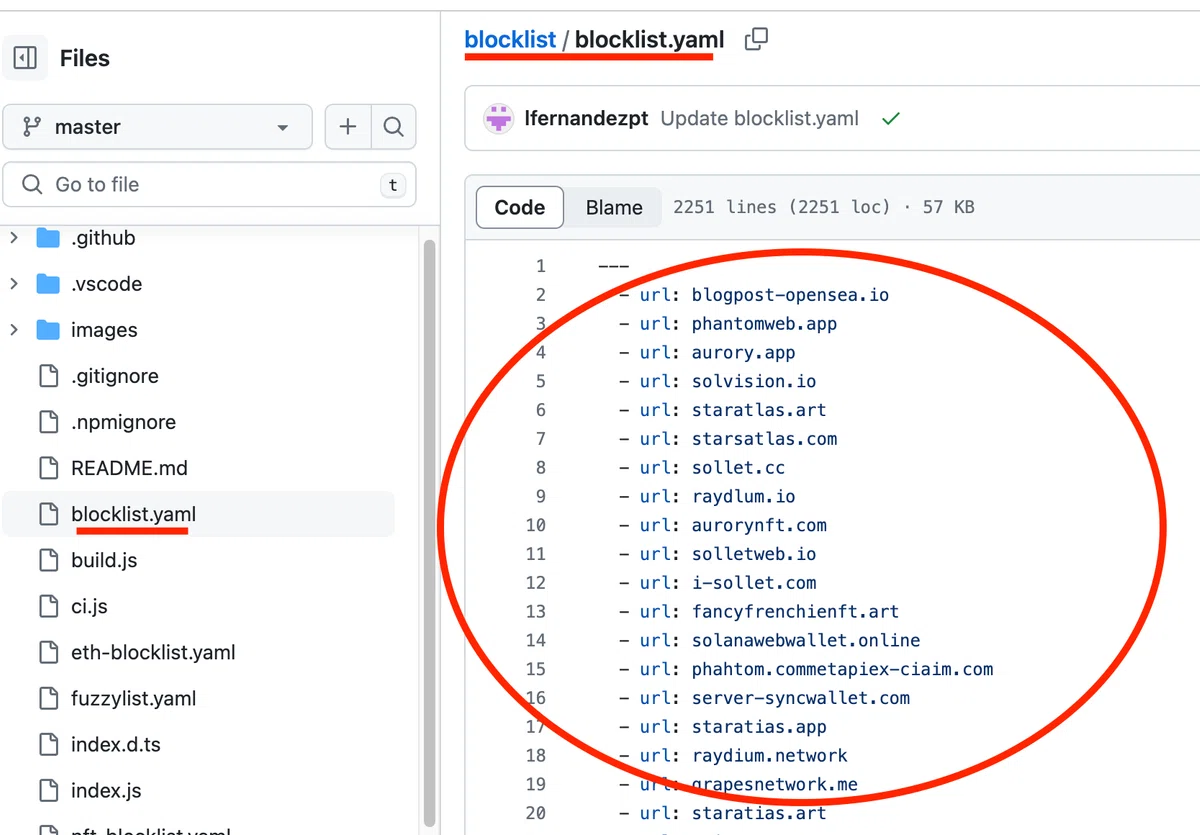Open the master branch dropdown

157,127
